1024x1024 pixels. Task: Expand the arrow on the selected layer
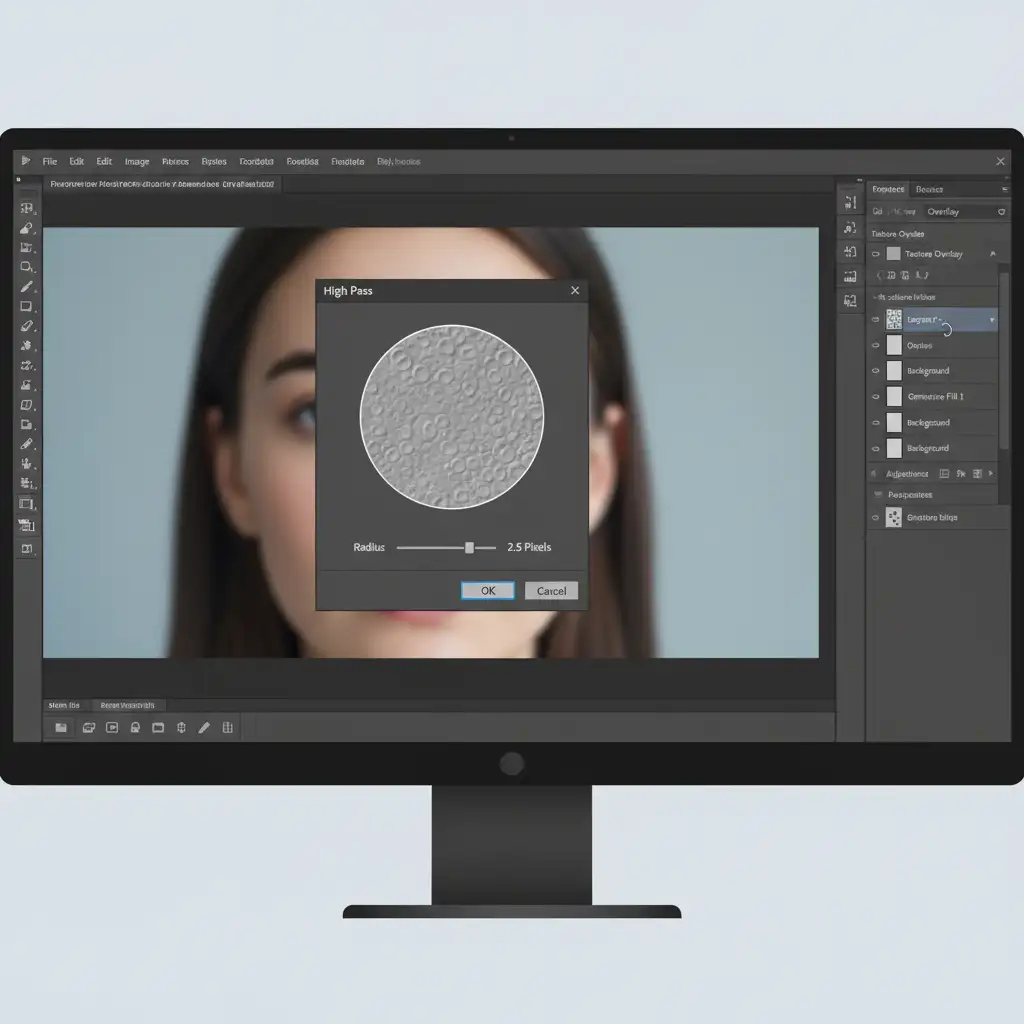[x=991, y=320]
